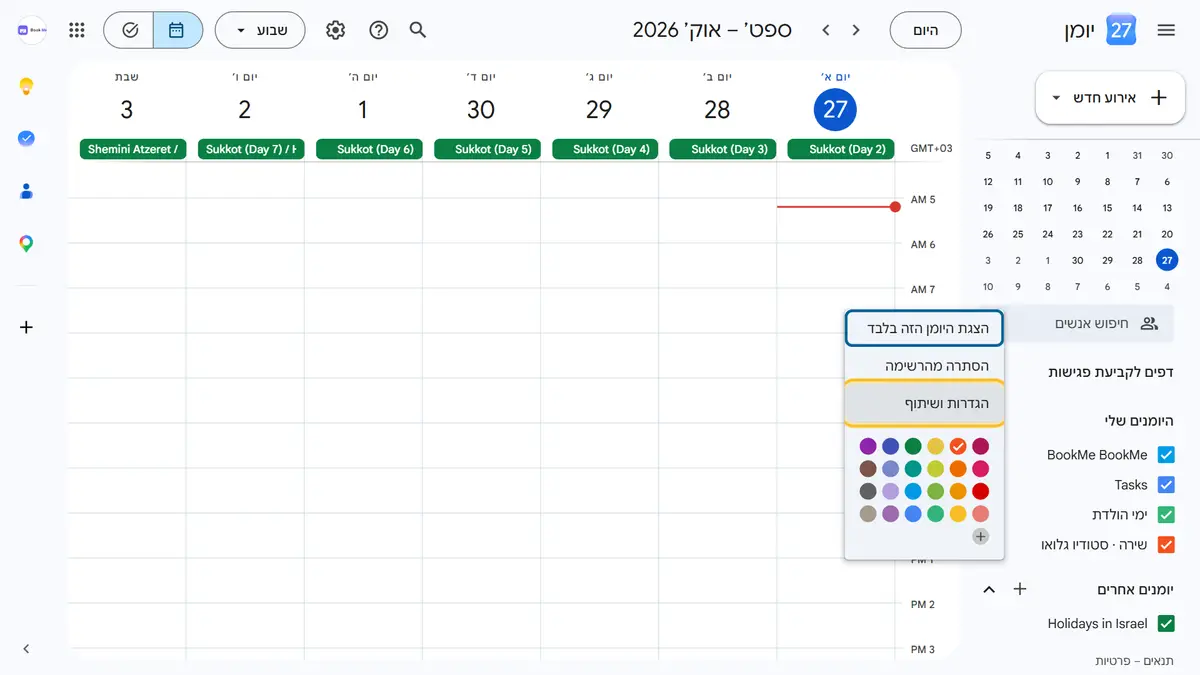Open Google Maps in the side panel
This screenshot has height=675, width=1200.
[x=27, y=243]
